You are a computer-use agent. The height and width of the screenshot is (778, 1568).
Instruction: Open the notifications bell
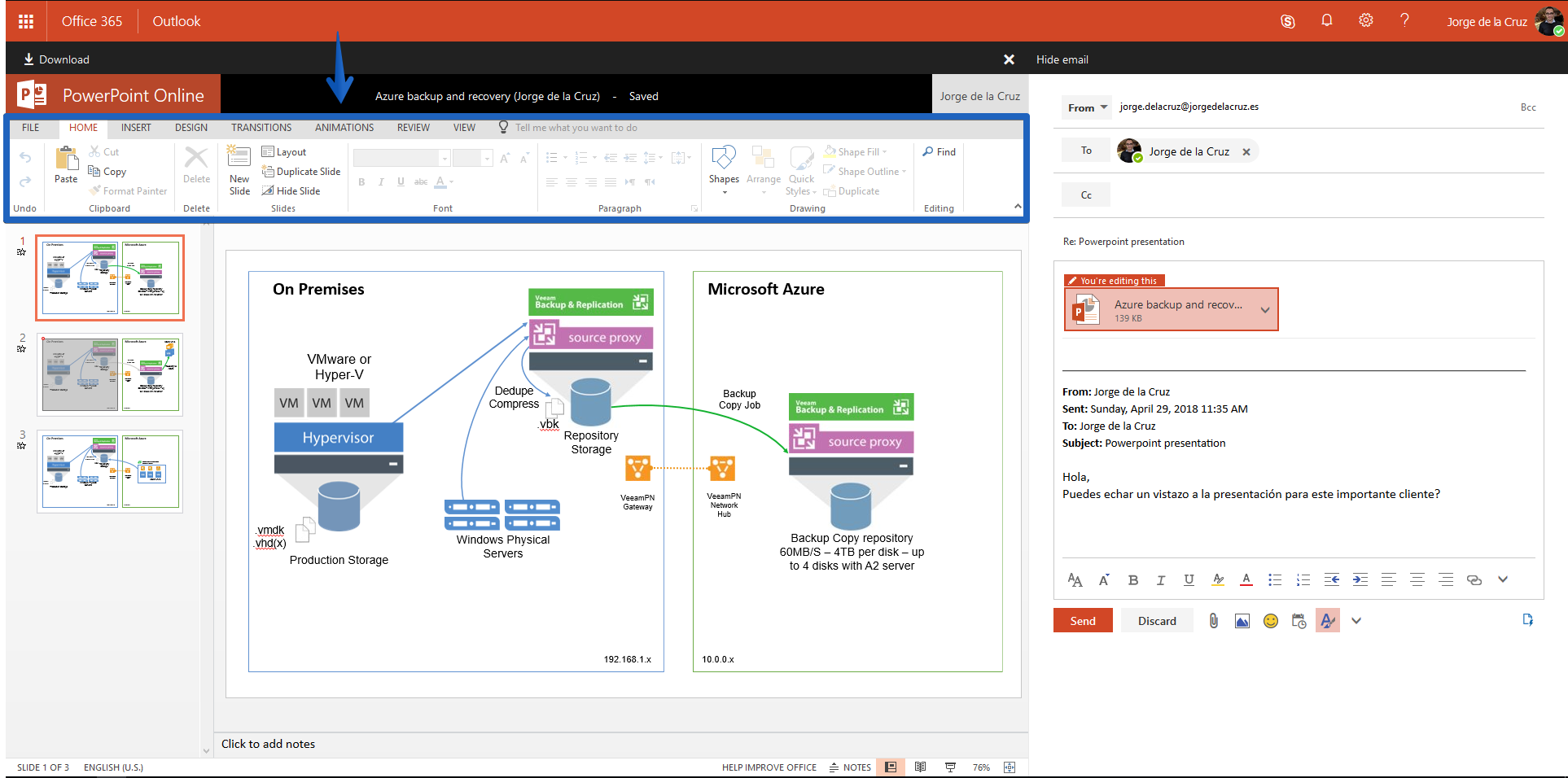point(1327,21)
